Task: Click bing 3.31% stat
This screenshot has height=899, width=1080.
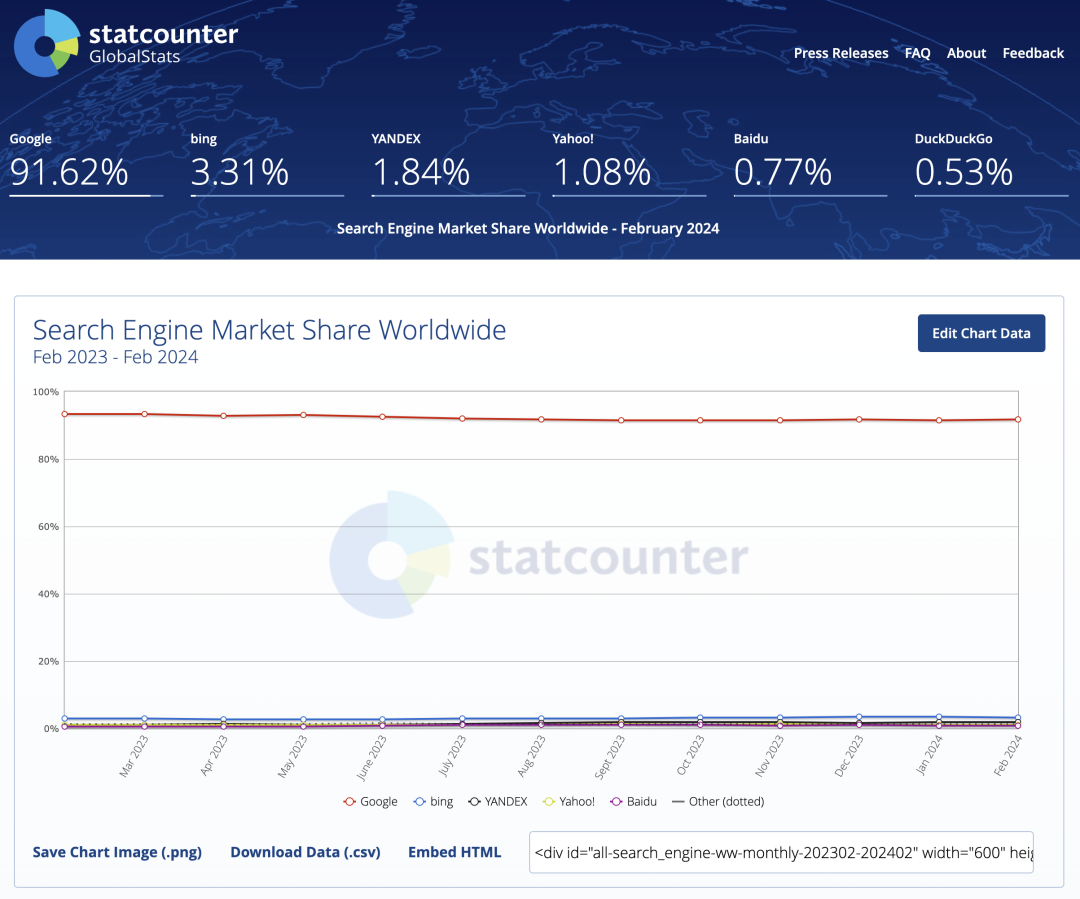Action: pyautogui.click(x=267, y=163)
